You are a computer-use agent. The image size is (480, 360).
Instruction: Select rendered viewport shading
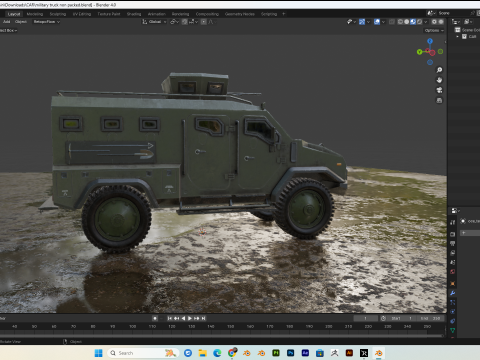pos(419,22)
